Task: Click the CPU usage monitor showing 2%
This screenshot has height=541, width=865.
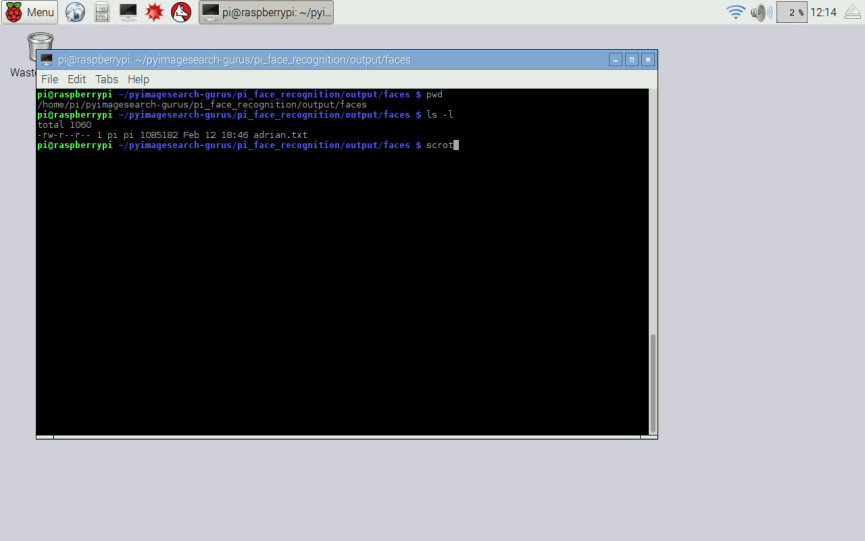Action: coord(792,12)
